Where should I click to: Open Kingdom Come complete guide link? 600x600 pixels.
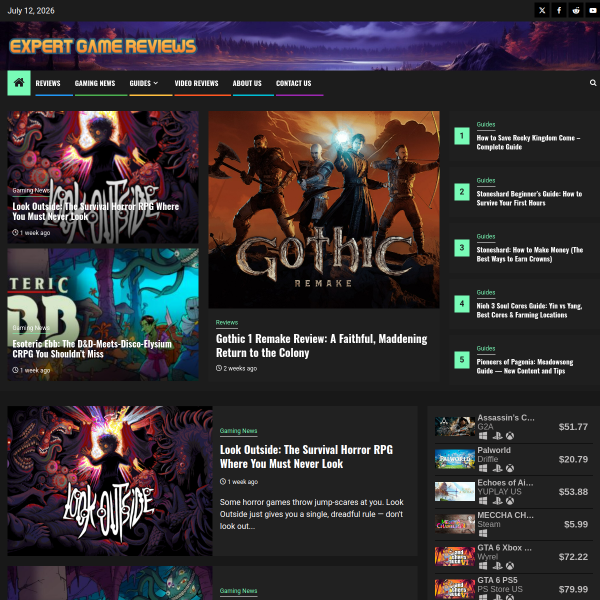pyautogui.click(x=528, y=142)
